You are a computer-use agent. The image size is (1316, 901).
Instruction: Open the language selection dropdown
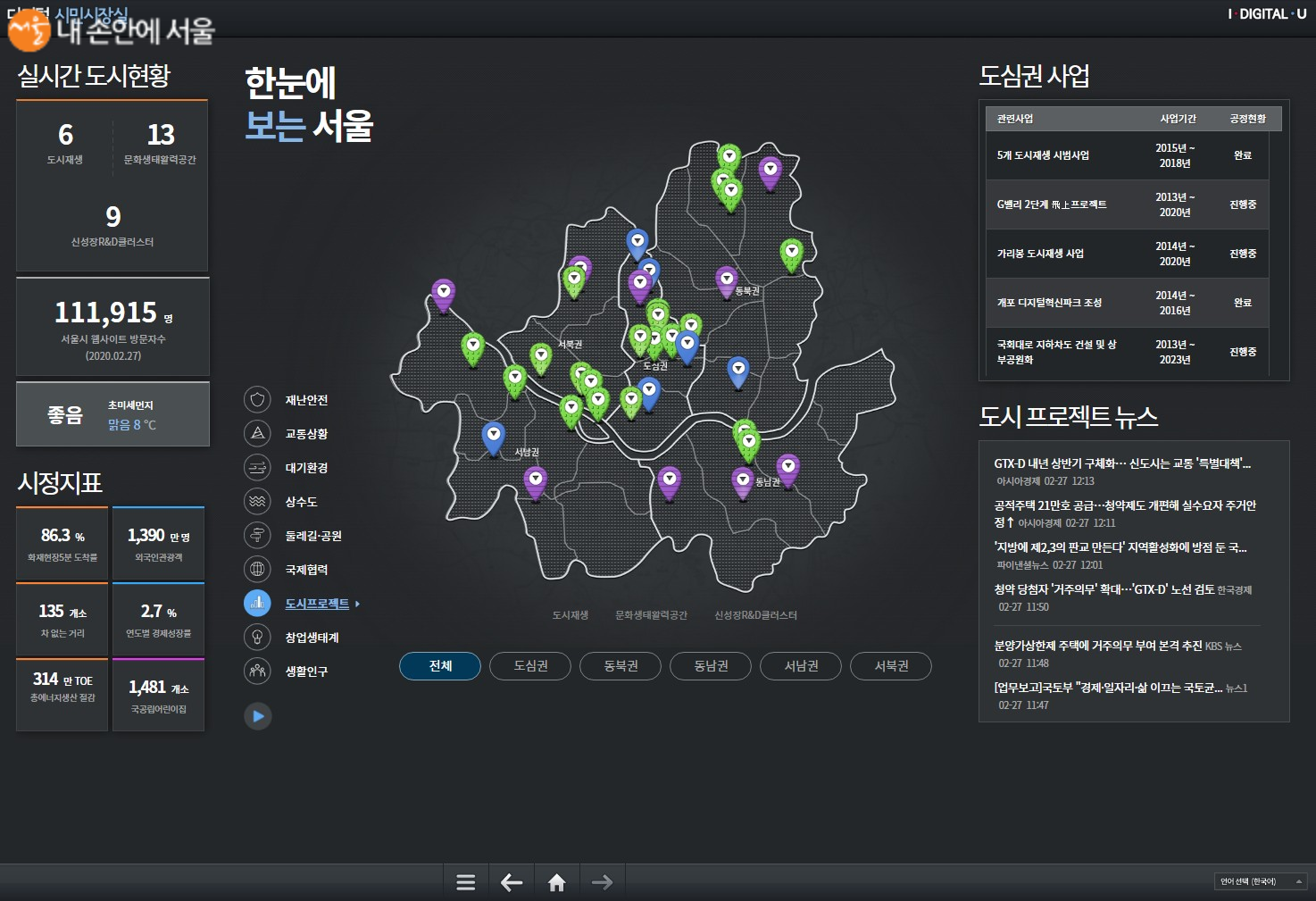pyautogui.click(x=1261, y=881)
